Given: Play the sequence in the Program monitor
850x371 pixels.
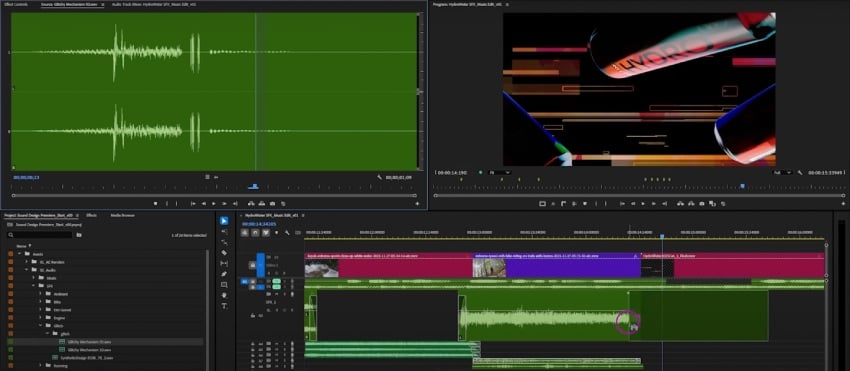Looking at the screenshot, I should pyautogui.click(x=643, y=204).
